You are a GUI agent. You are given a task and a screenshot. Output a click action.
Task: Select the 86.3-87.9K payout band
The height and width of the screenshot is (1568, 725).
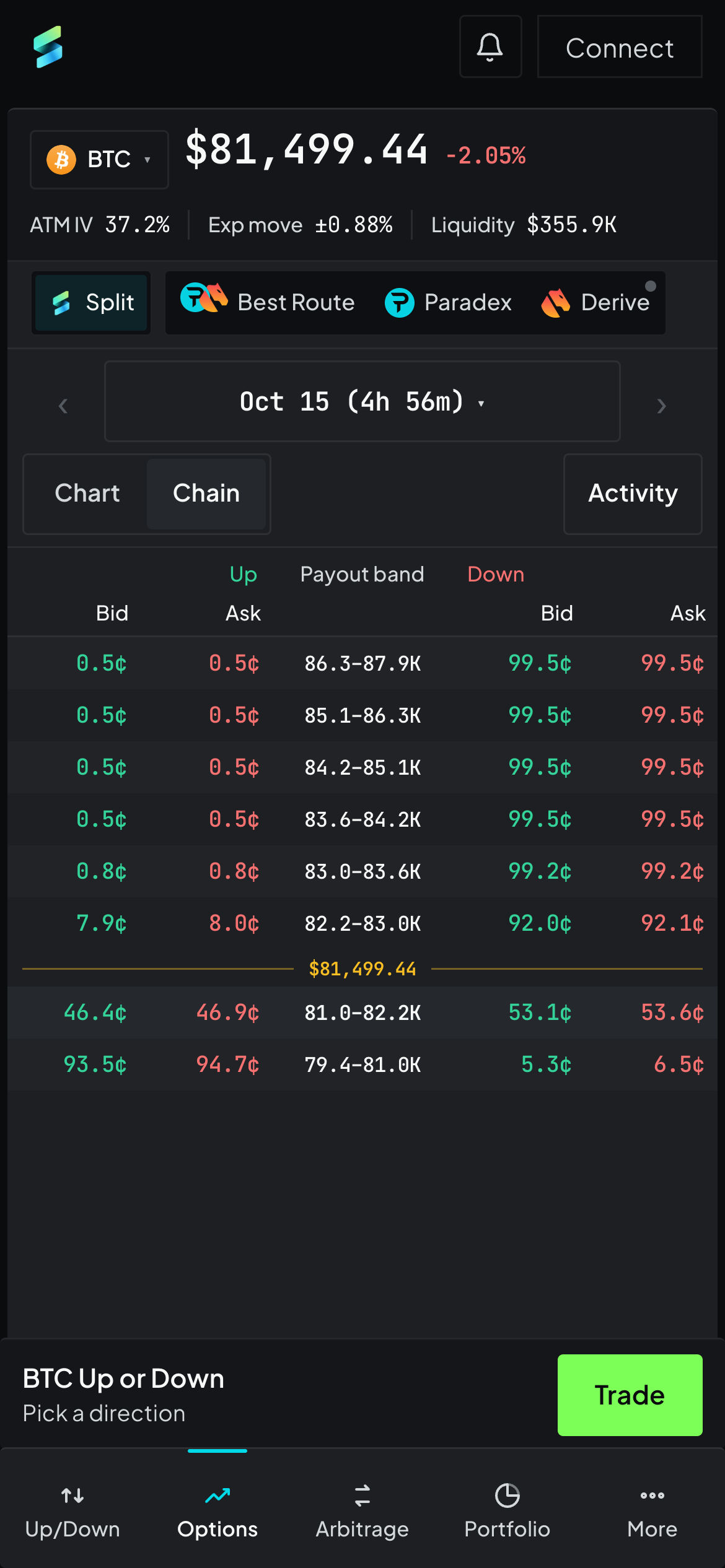[x=362, y=663]
